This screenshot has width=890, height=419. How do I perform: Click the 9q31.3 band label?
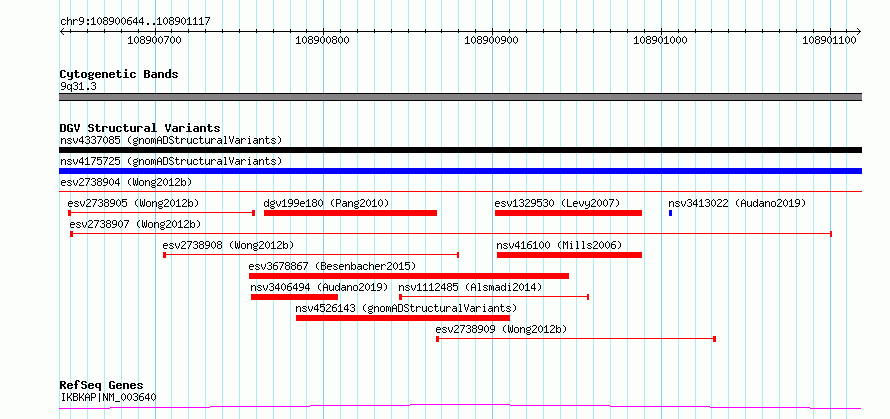pyautogui.click(x=78, y=86)
